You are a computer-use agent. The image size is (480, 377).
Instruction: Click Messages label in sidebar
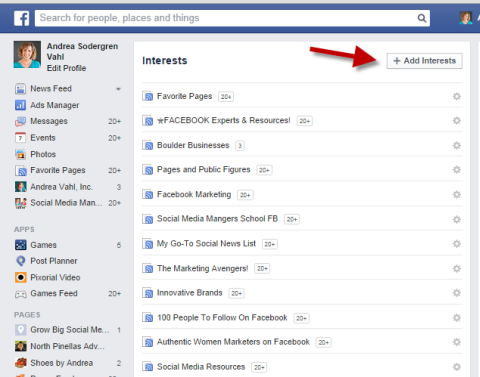[49, 121]
